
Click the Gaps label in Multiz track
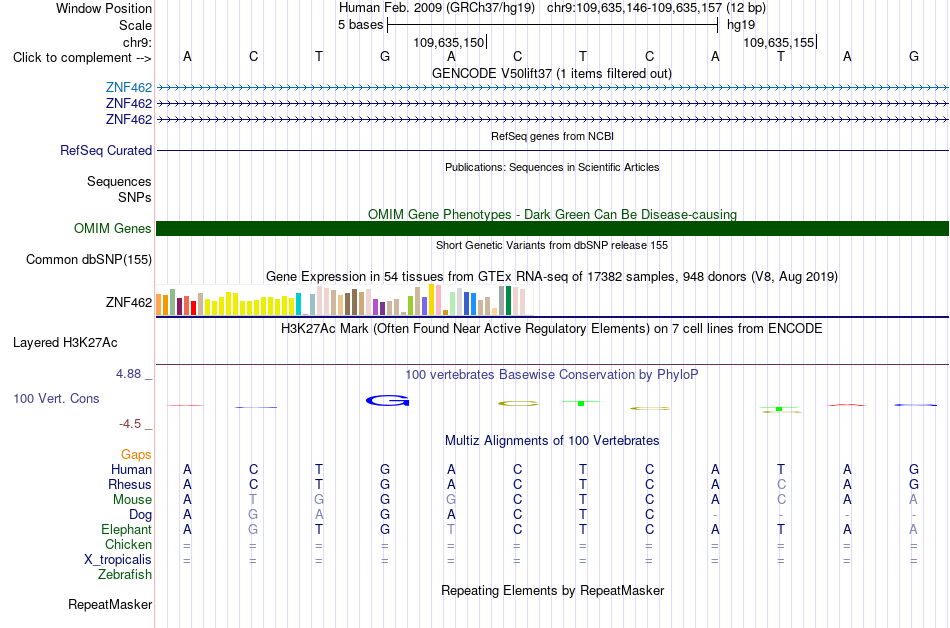136,454
